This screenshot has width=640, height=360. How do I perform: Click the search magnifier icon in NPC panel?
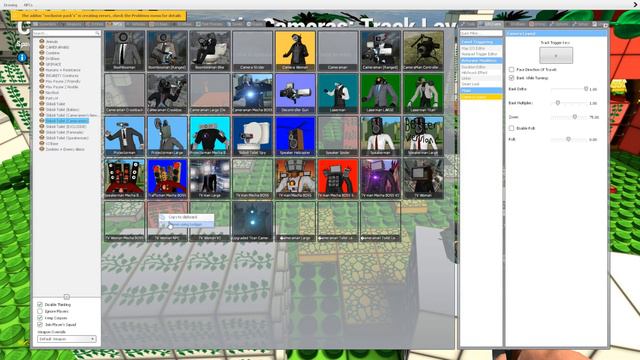pos(97,33)
